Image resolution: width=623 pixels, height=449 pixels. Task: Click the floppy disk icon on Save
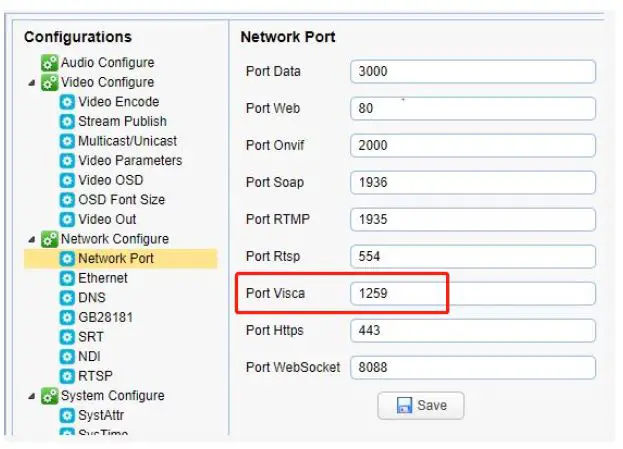[405, 406]
